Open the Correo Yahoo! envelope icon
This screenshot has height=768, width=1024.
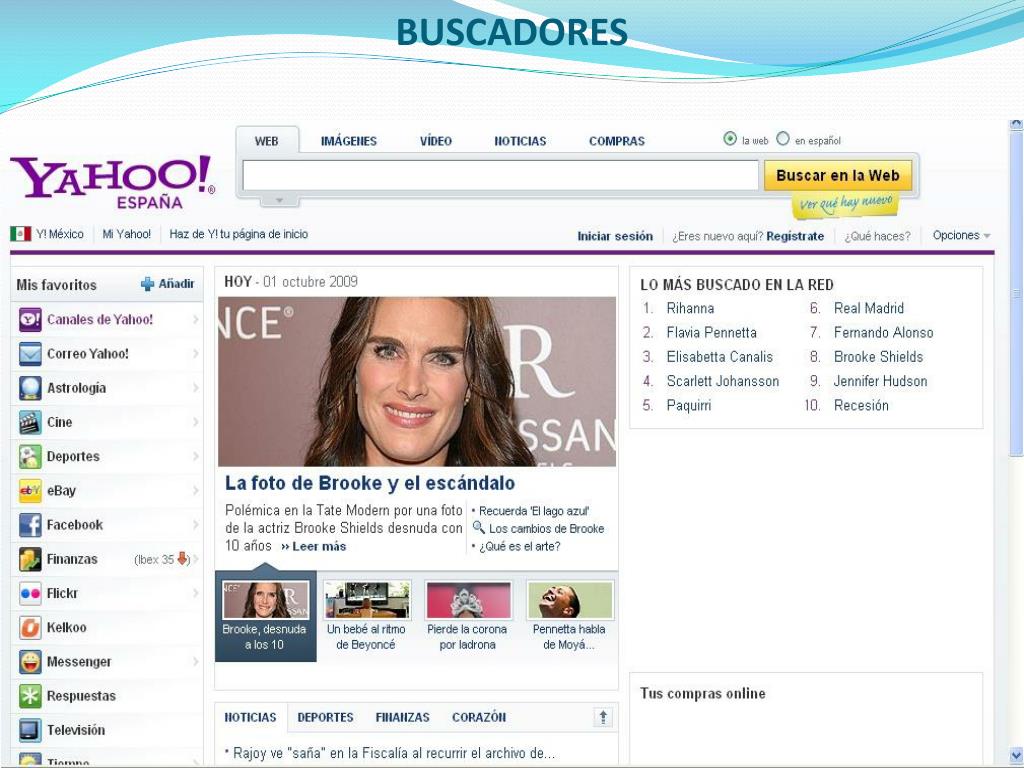pos(30,354)
